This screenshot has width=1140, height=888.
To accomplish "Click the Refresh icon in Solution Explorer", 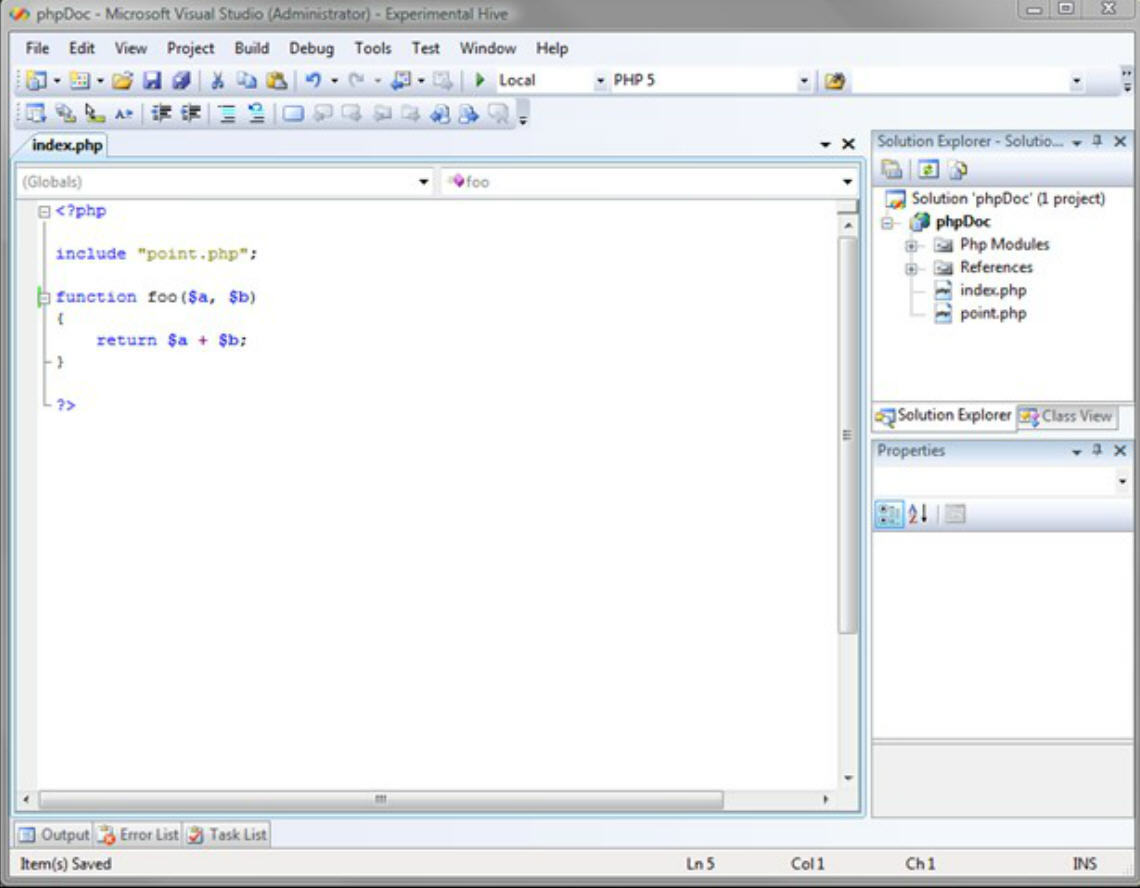I will (927, 170).
